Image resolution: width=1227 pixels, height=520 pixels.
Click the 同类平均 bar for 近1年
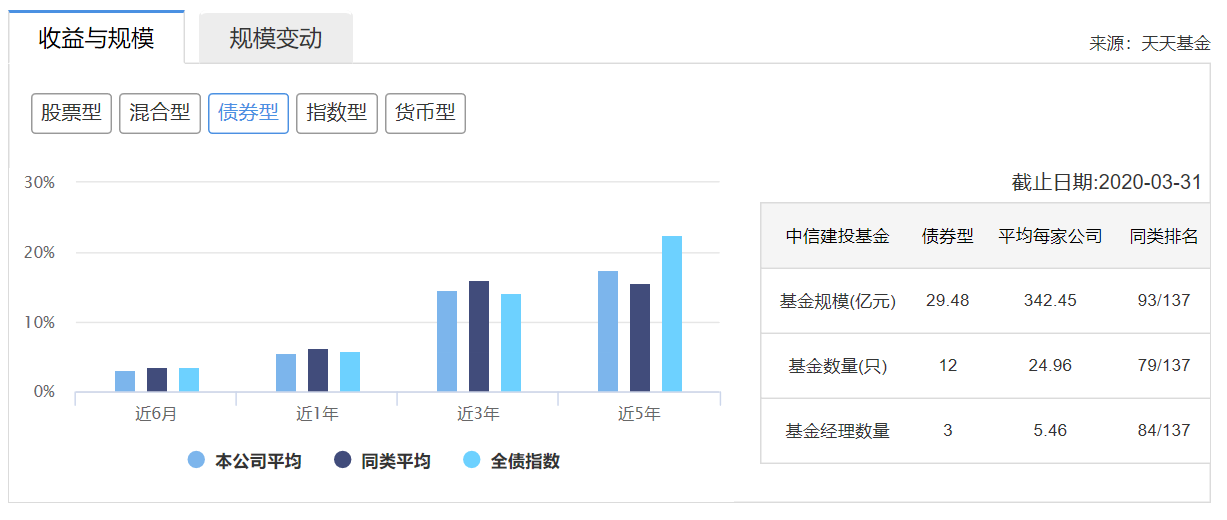[318, 370]
